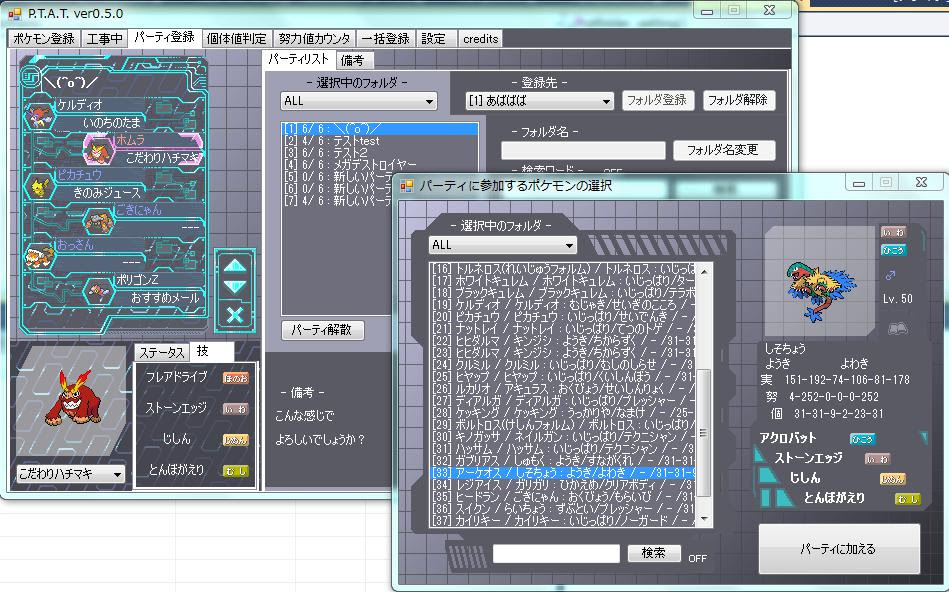Screen dimensions: 949x592
Task: Switch to the ポケモン登録 tab
Action: (44, 39)
